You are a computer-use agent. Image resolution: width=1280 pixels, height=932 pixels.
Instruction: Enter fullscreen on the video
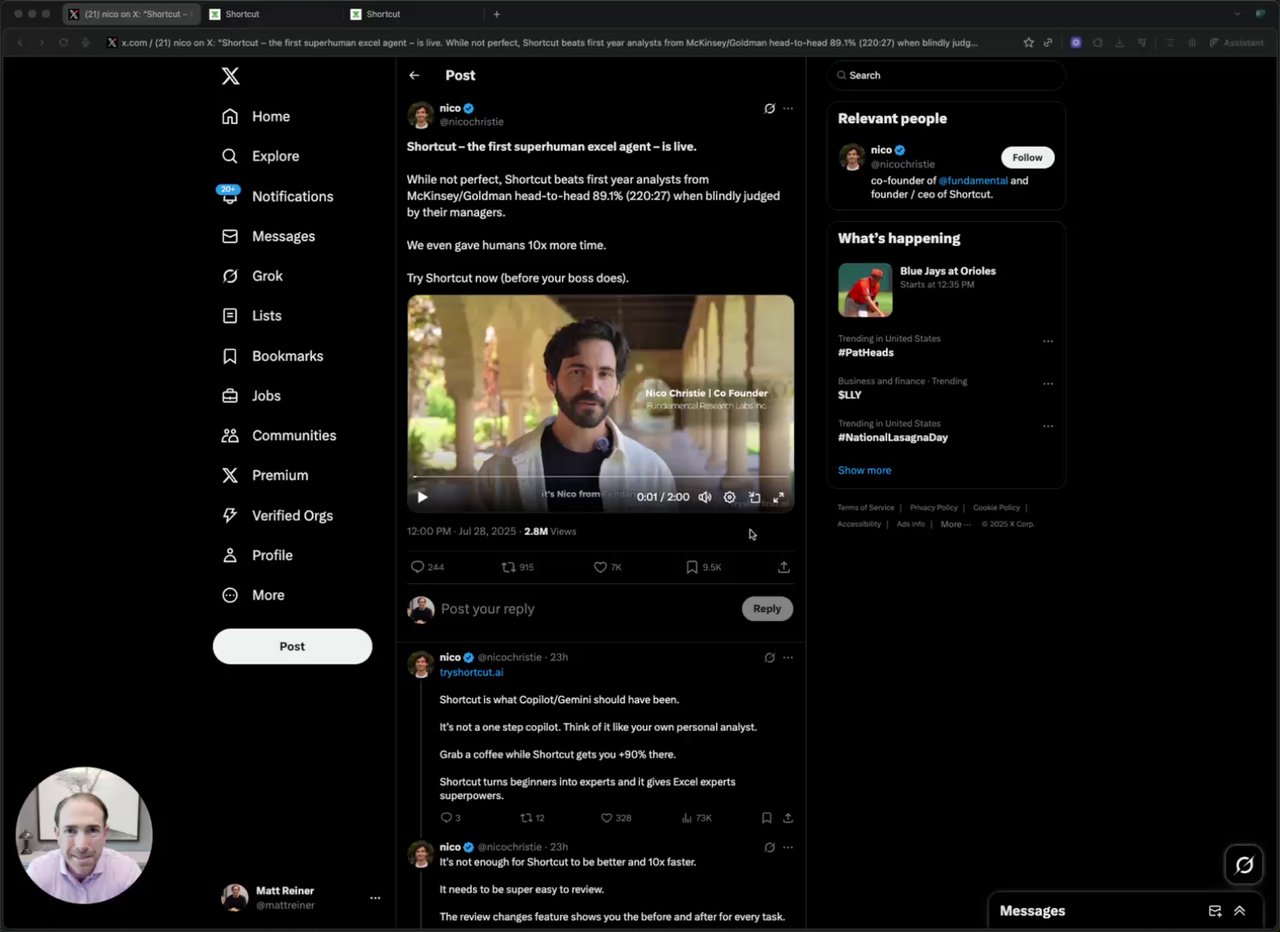point(779,497)
